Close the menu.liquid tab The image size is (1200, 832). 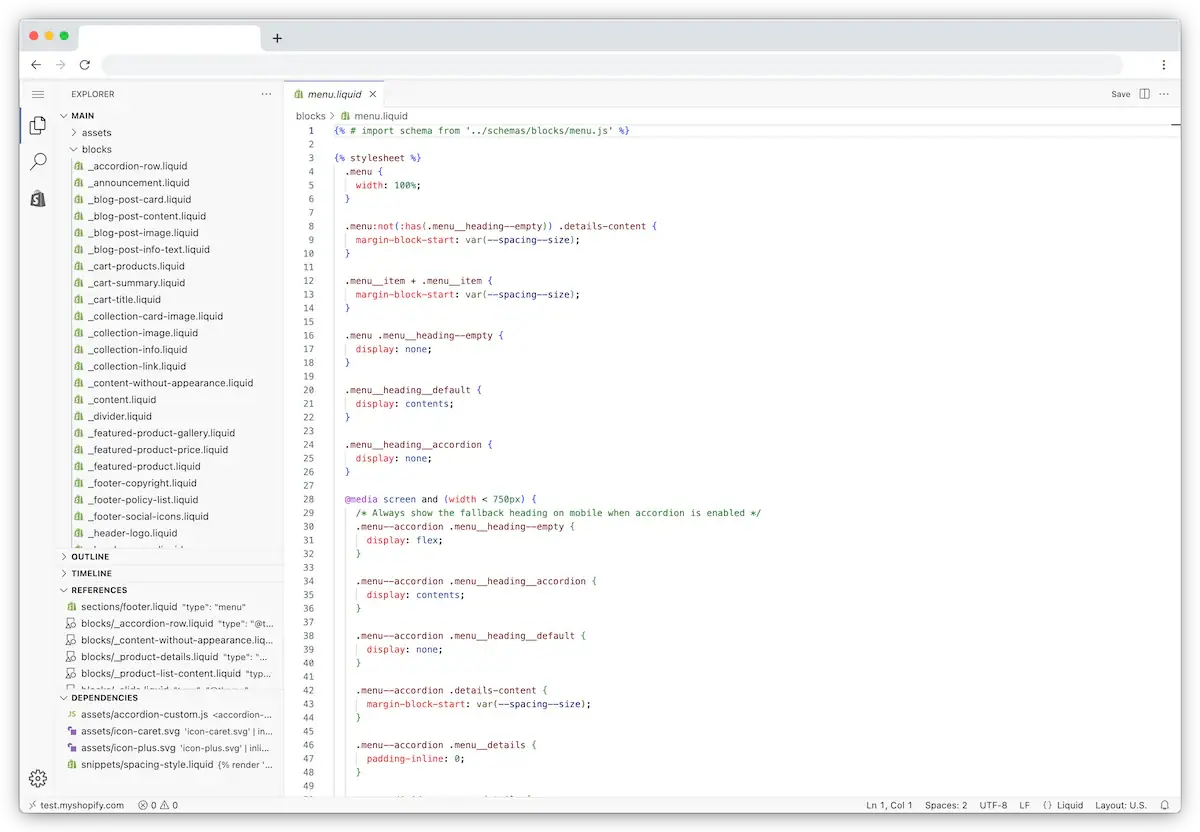tap(372, 94)
